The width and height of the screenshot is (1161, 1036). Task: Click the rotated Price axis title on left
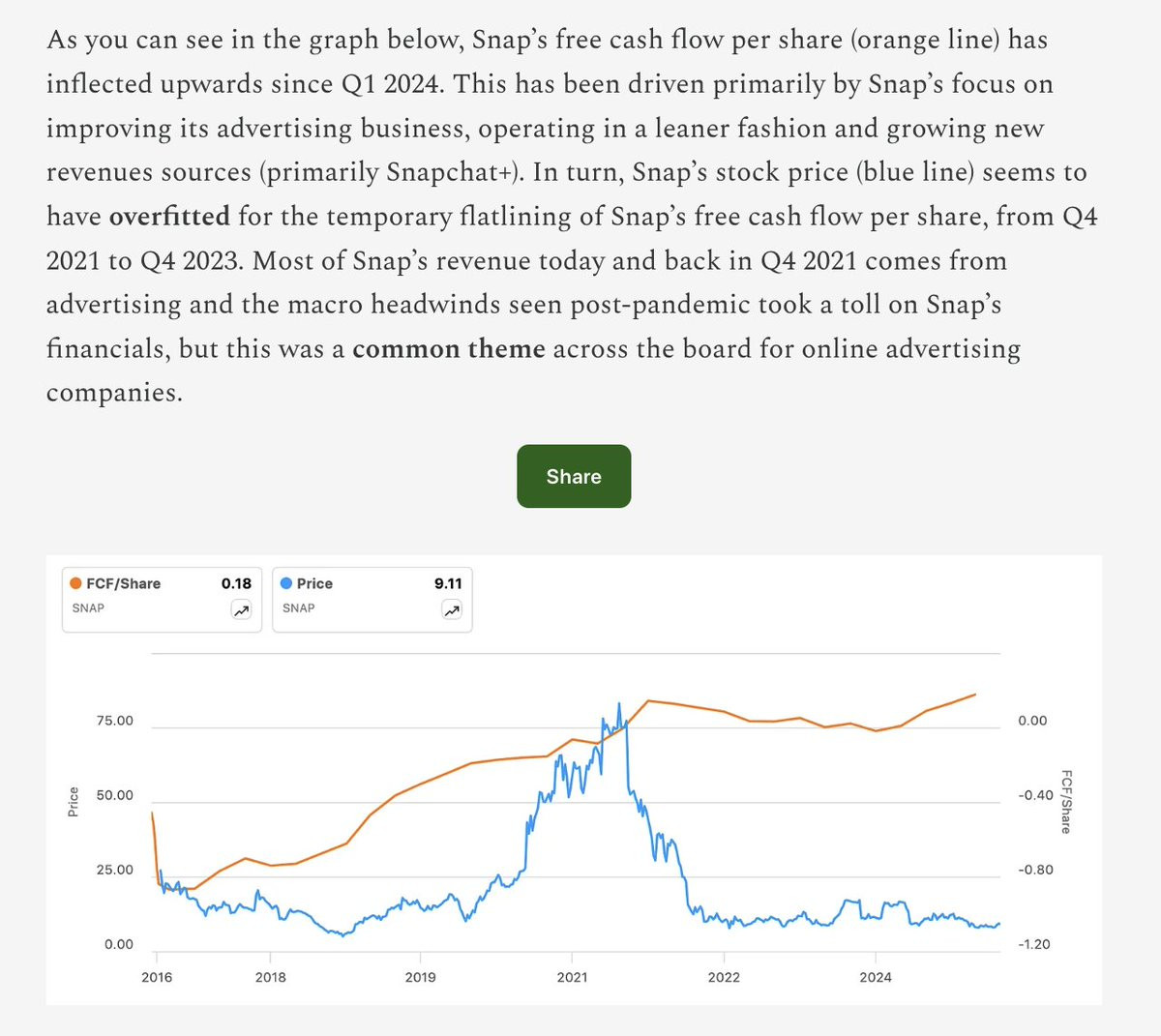click(x=74, y=802)
